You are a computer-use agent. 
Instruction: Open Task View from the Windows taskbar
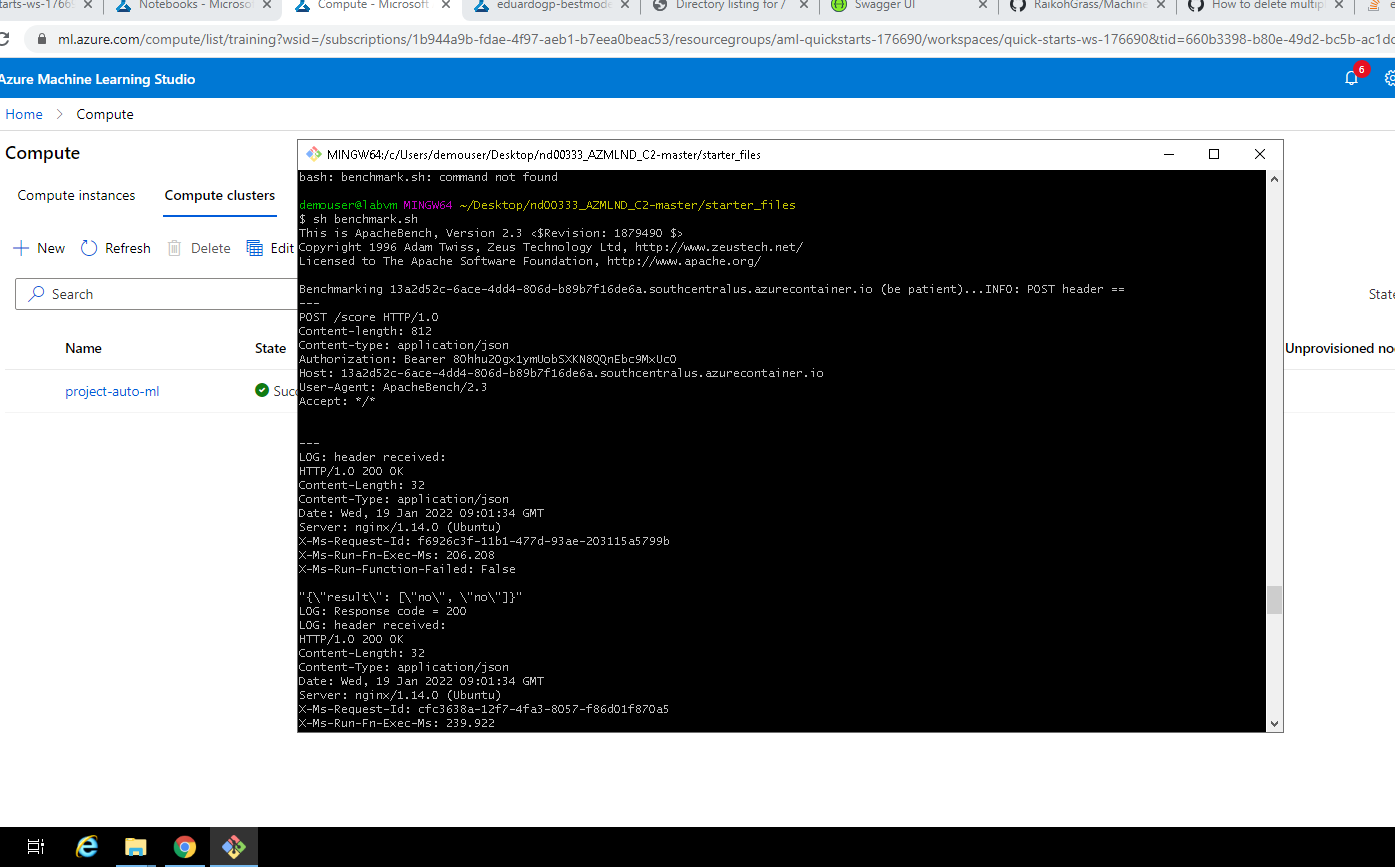(x=35, y=847)
